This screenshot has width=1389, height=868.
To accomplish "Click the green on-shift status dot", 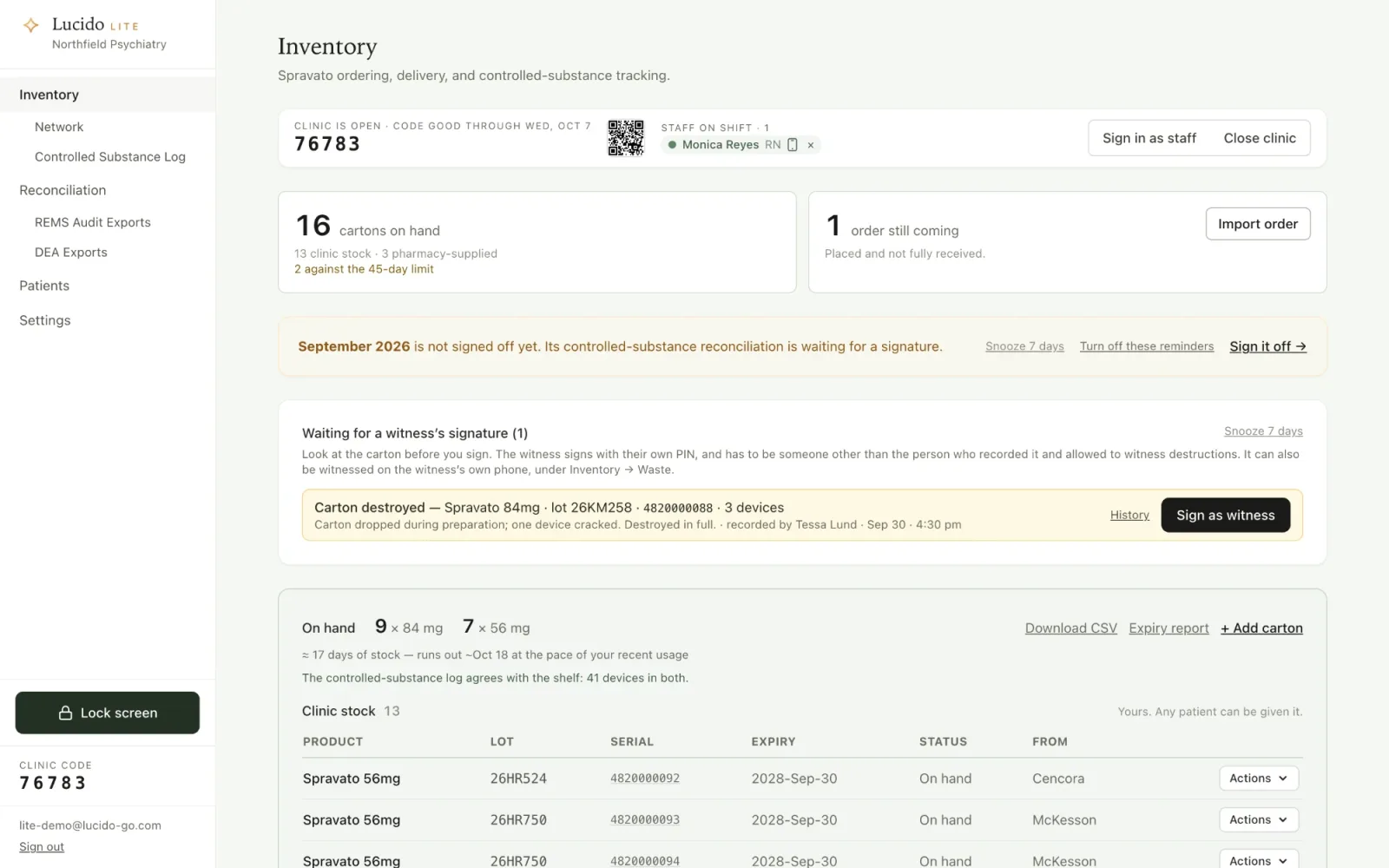I will click(x=672, y=145).
